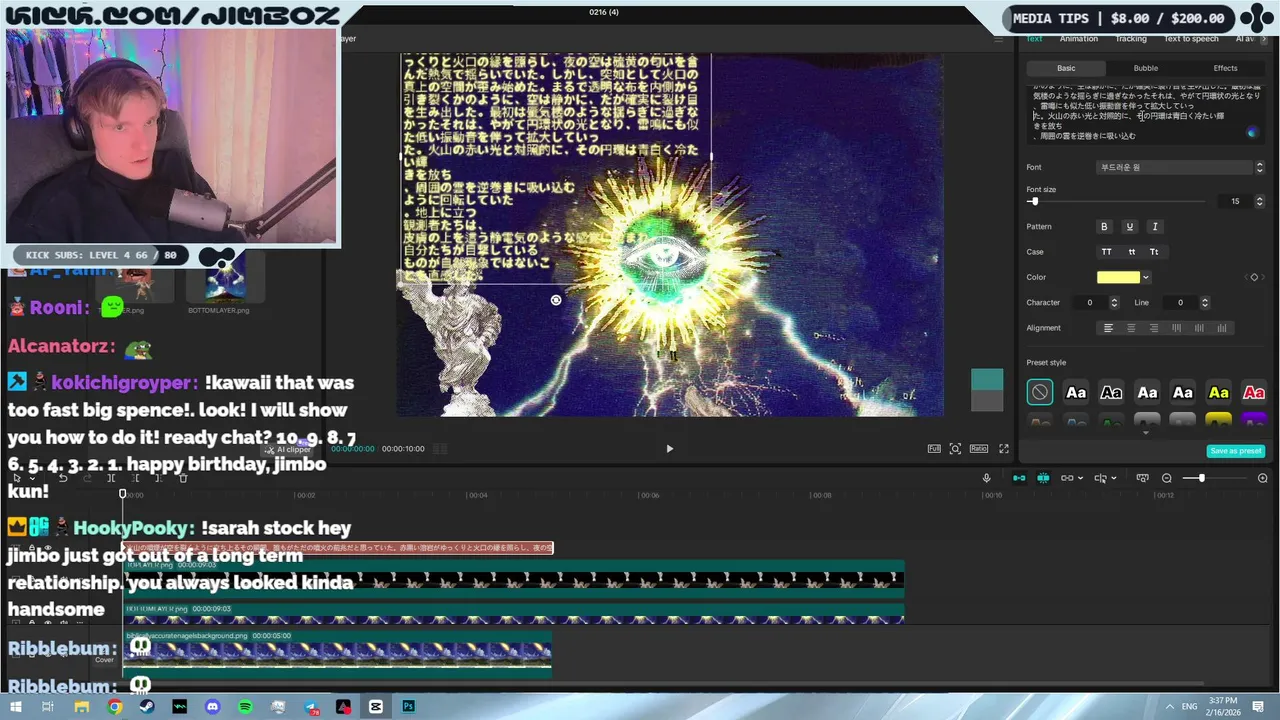The height and width of the screenshot is (720, 1280).
Task: Click the timeline zoom-out magnifier icon
Action: 1167,478
